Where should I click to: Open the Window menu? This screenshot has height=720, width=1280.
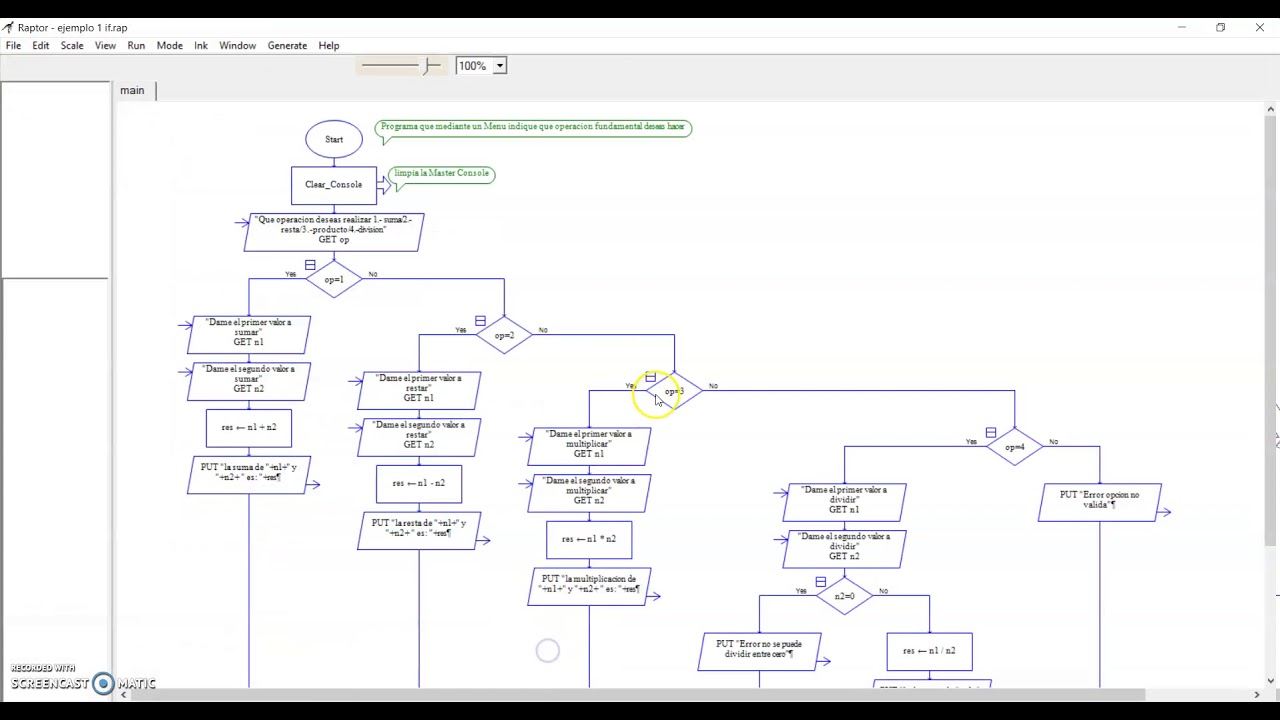tap(238, 45)
